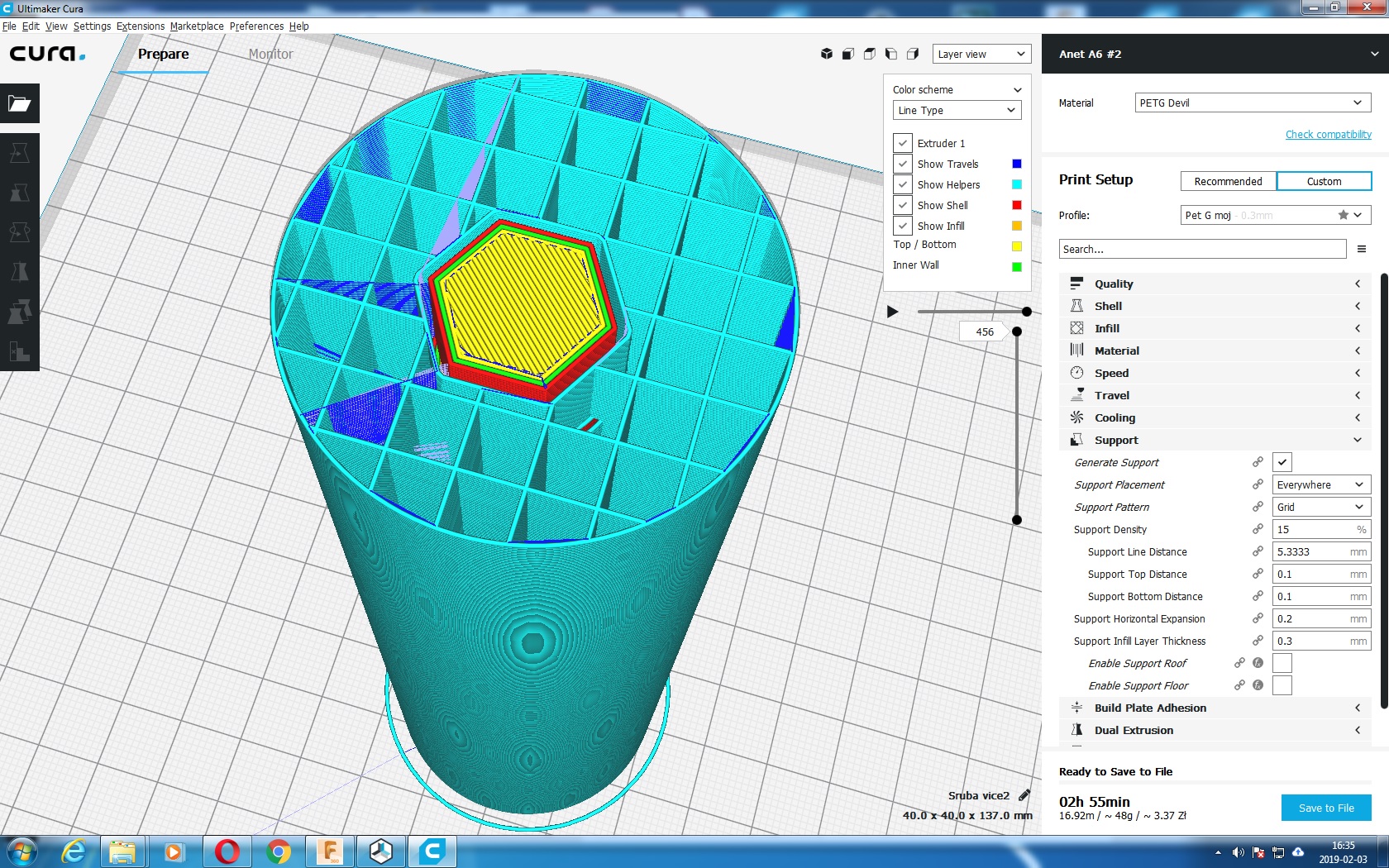The width and height of the screenshot is (1389, 868).
Task: Click the settings Search field
Action: pos(1202,249)
